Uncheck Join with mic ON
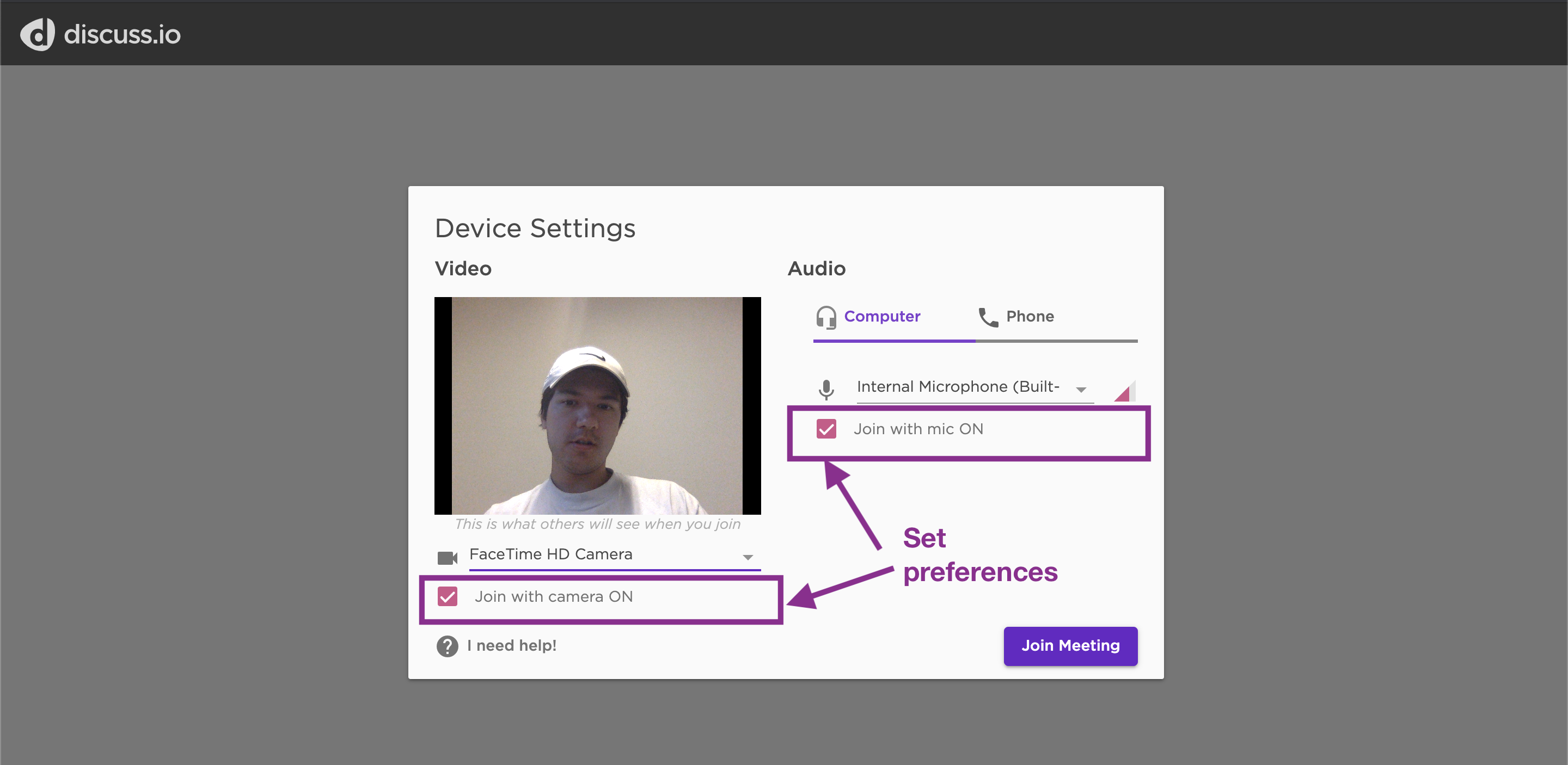 826,429
